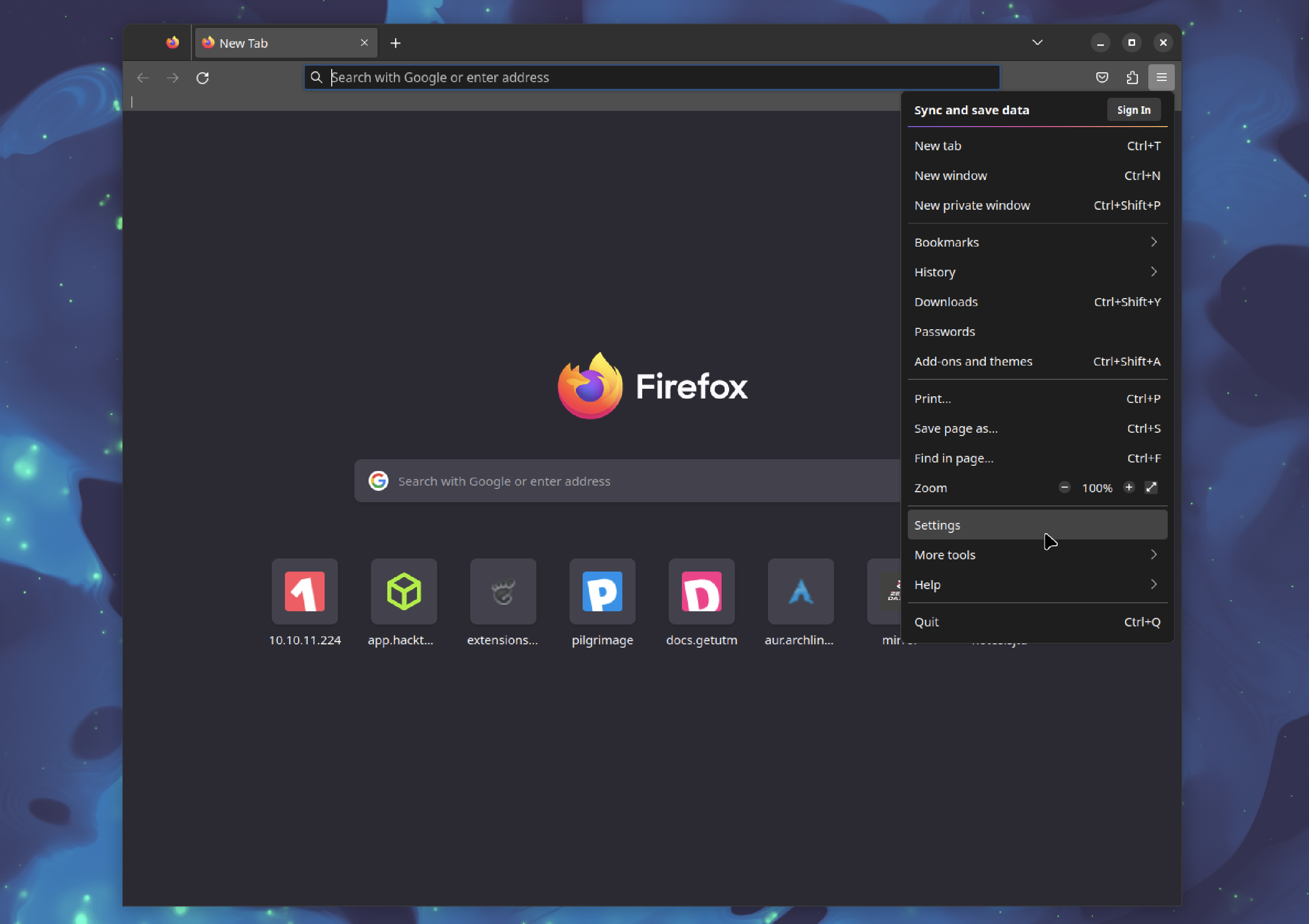Switch to the New Tab tab

[x=285, y=43]
